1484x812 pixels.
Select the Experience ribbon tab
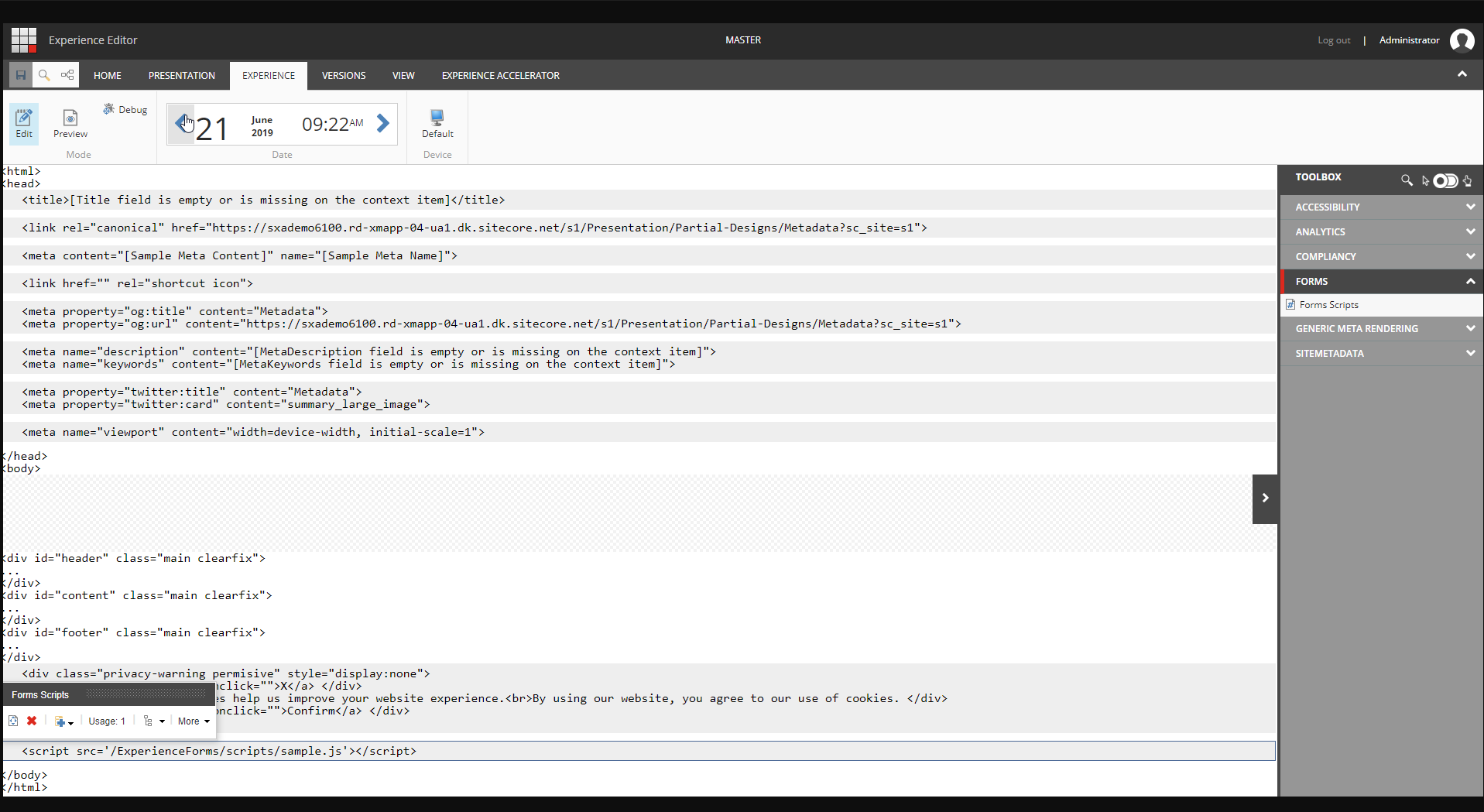click(269, 76)
